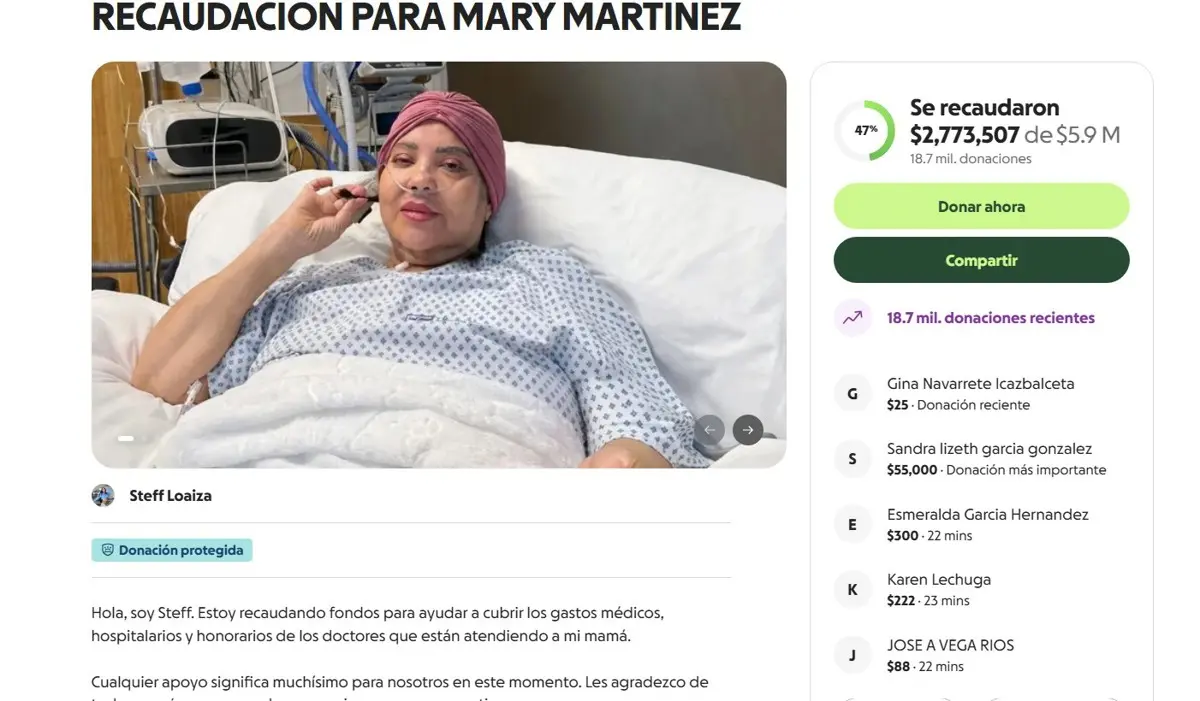Click the Compartir button
Screen dimensions: 1200x701
(981, 260)
